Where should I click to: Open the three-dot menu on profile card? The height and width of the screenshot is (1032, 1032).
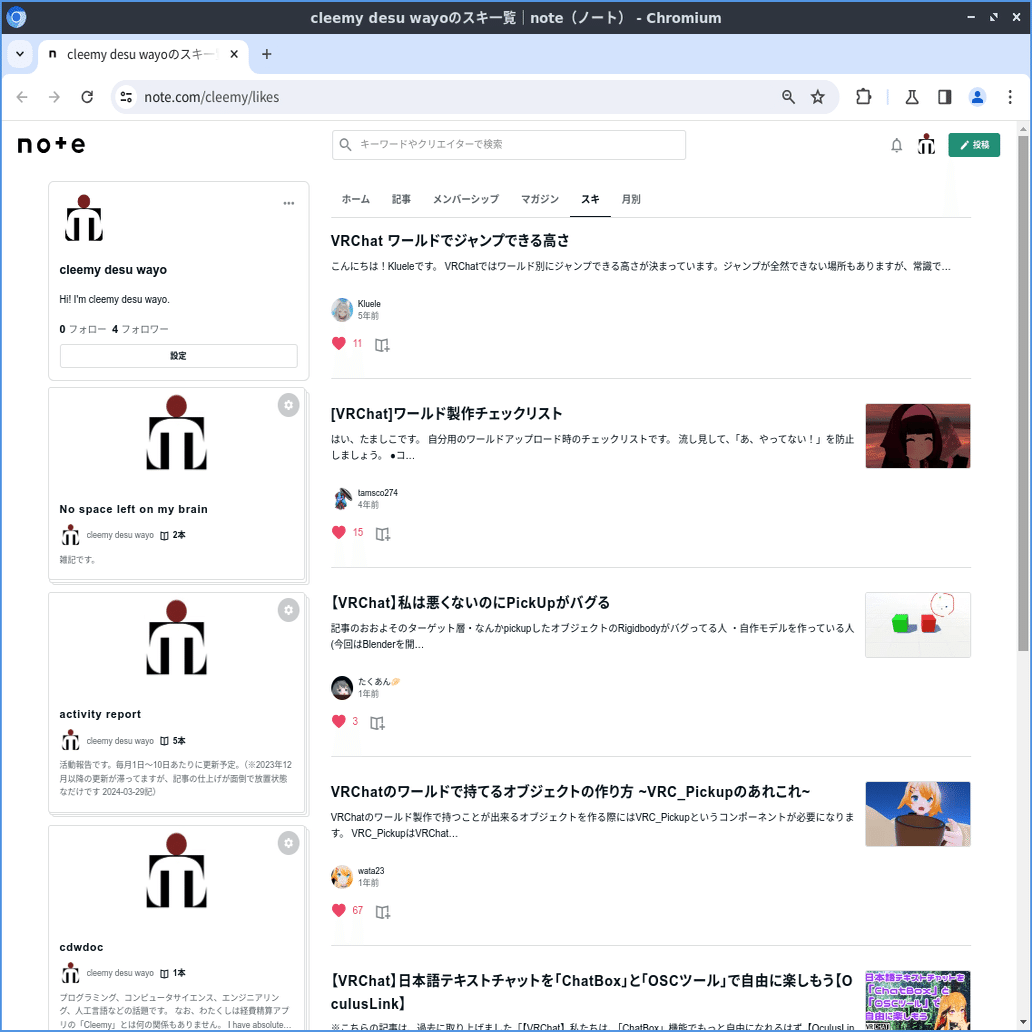click(x=288, y=203)
